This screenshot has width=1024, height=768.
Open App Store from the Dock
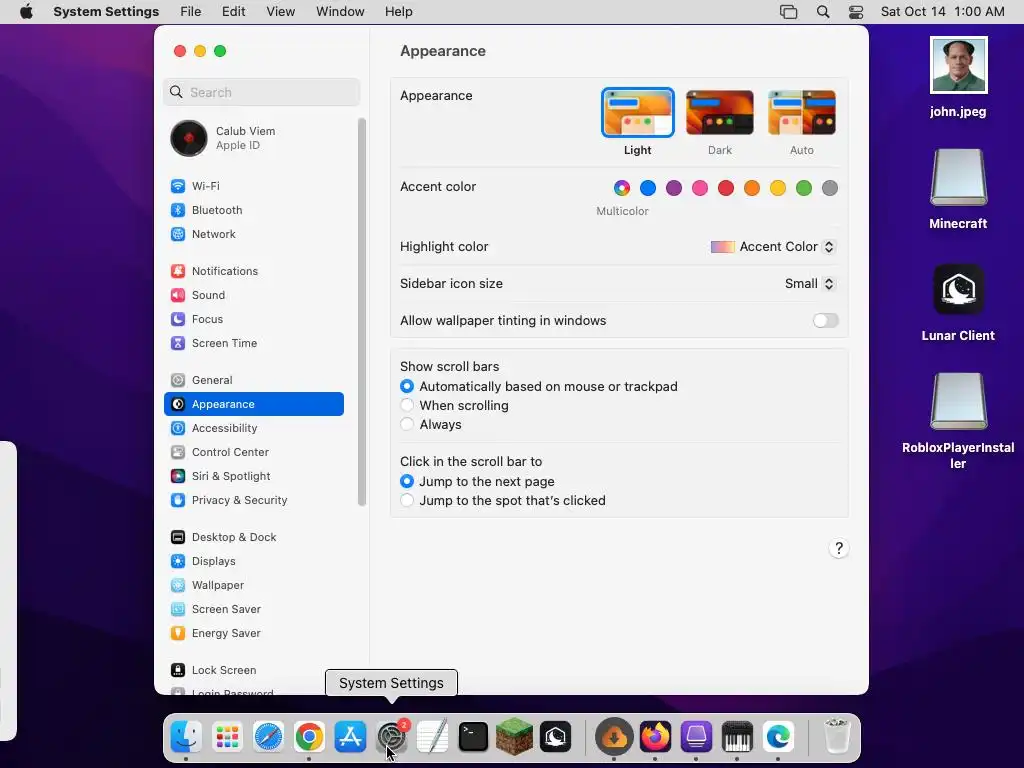[x=351, y=737]
